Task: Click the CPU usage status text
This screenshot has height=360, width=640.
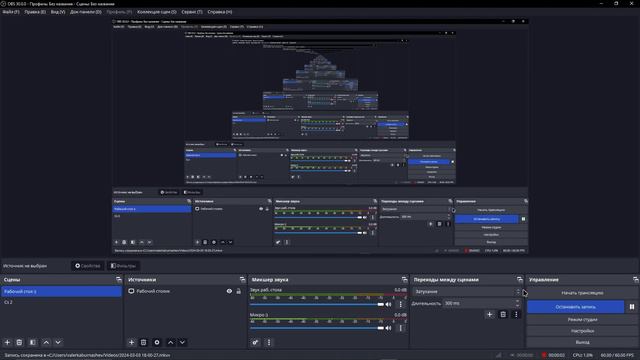Action: 582,355
